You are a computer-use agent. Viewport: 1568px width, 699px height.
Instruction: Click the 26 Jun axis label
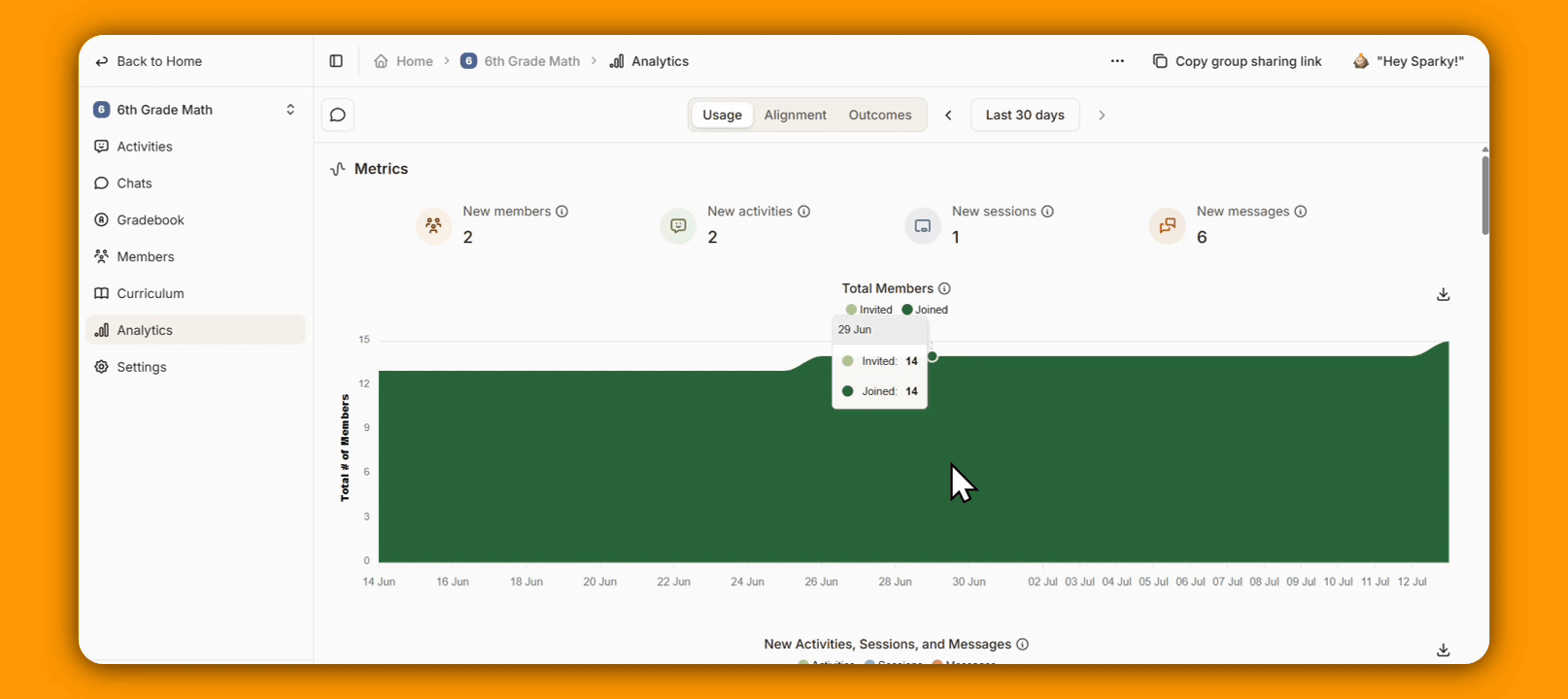click(x=821, y=582)
